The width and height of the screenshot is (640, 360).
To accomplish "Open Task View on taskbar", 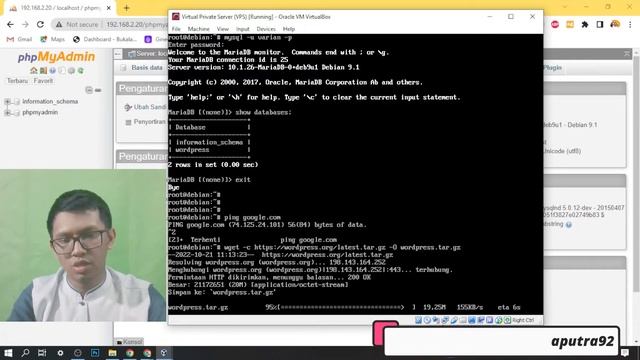I will pyautogui.click(x=42, y=353).
